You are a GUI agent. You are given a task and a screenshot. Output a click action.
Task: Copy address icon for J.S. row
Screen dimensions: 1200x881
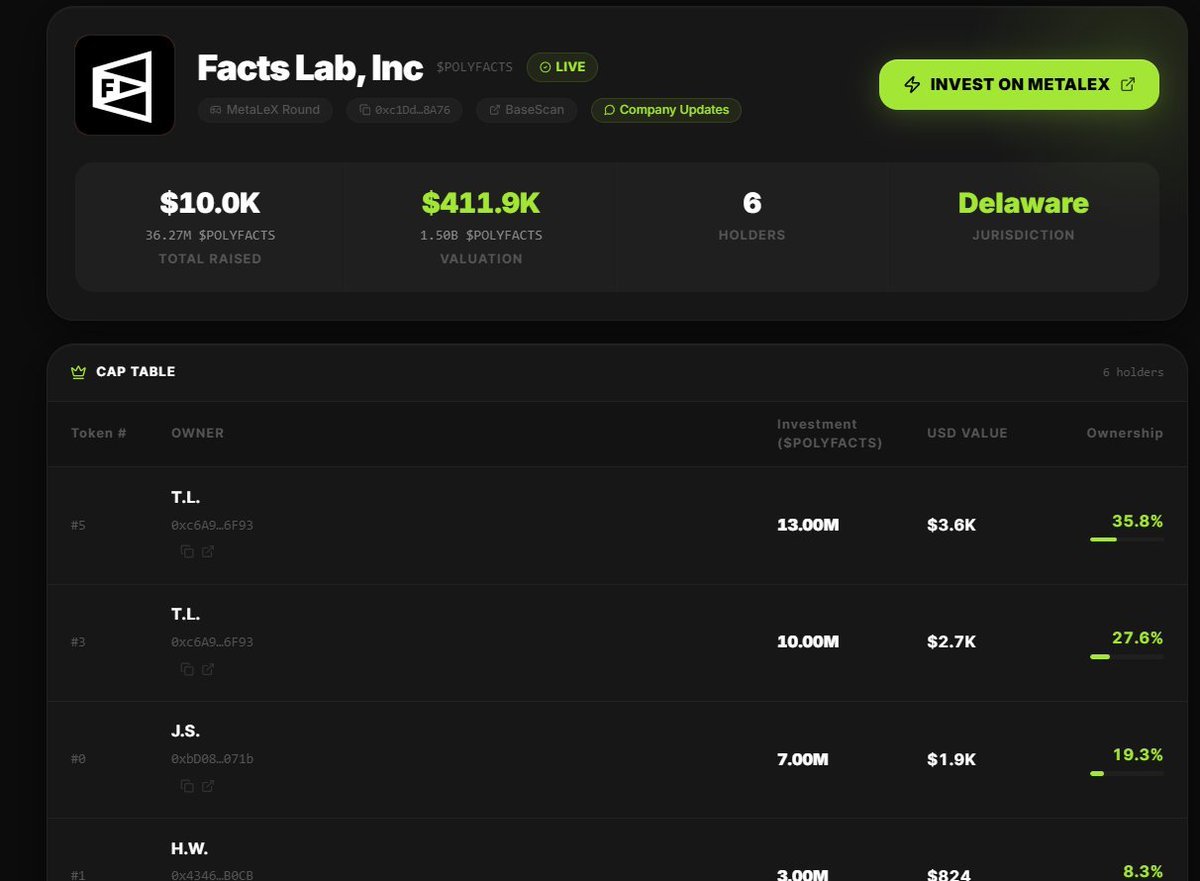tap(187, 786)
